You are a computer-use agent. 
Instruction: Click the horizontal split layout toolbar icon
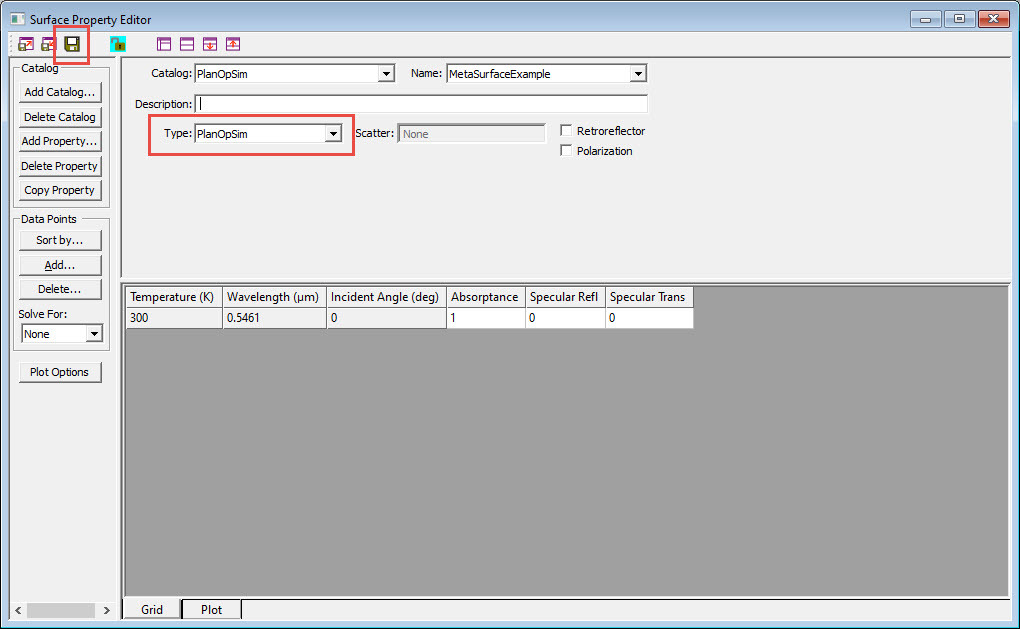tap(187, 44)
